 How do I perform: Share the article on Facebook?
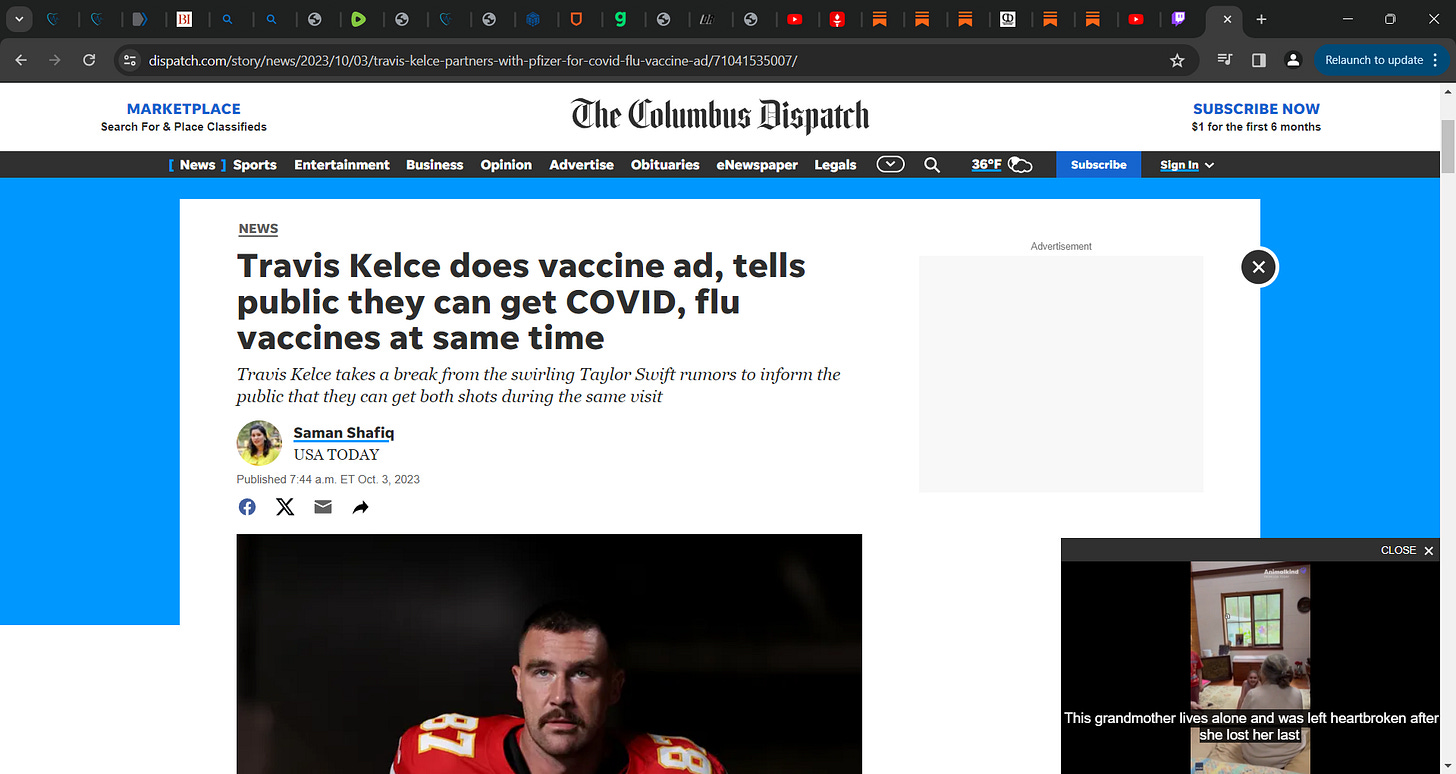pyautogui.click(x=247, y=507)
